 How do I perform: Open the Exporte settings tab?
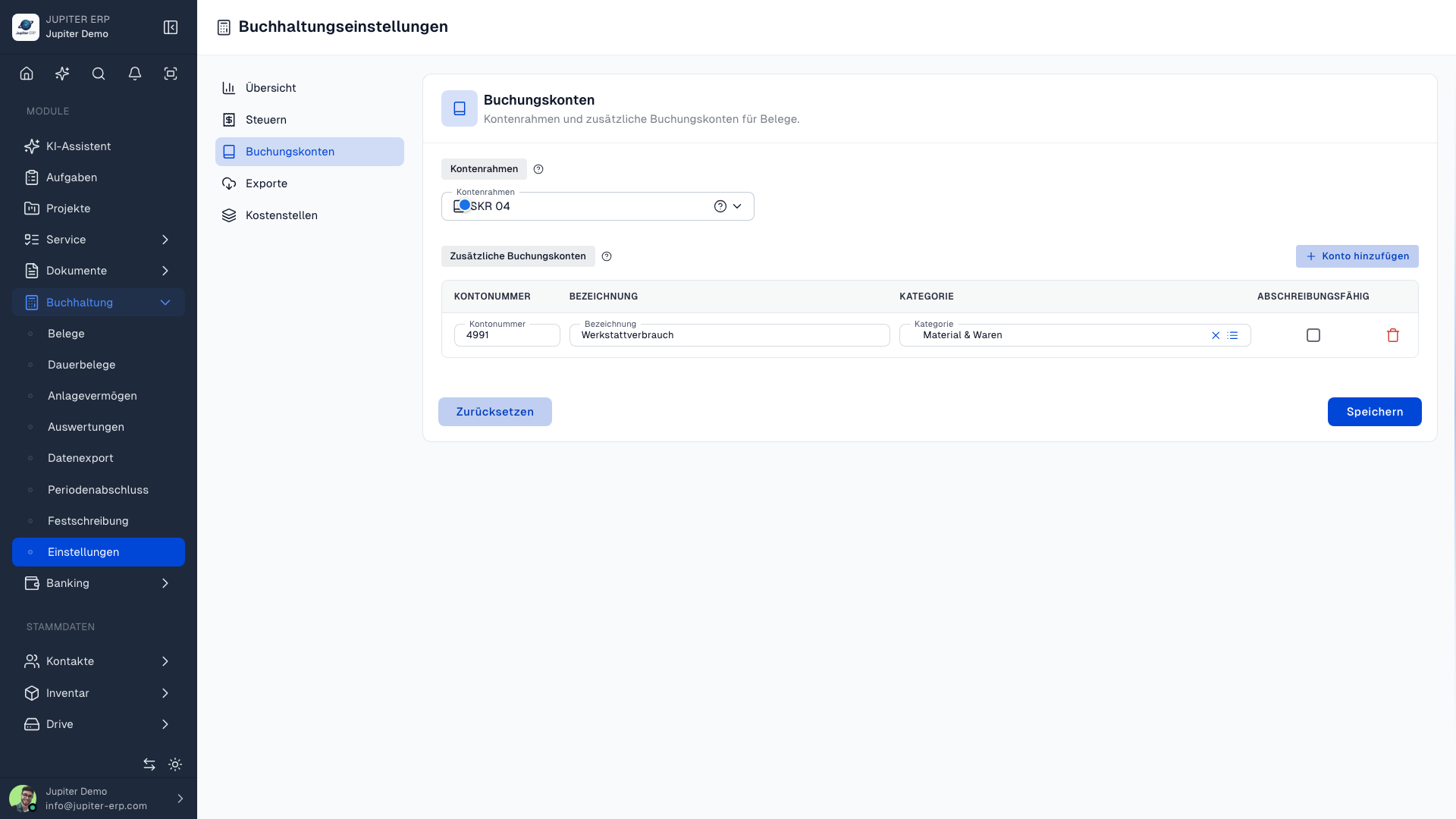[x=309, y=184]
